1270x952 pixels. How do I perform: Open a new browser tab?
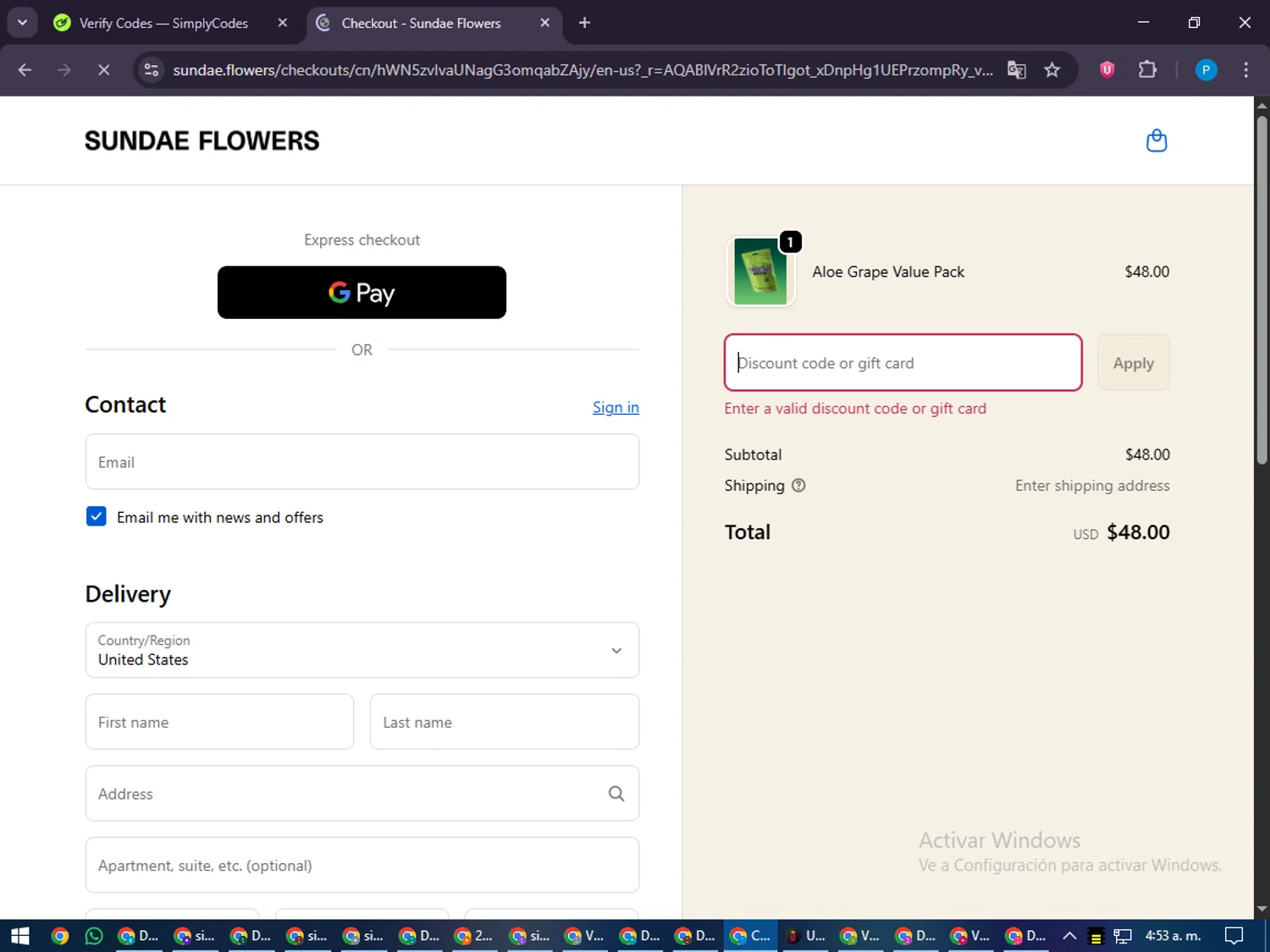pos(584,23)
